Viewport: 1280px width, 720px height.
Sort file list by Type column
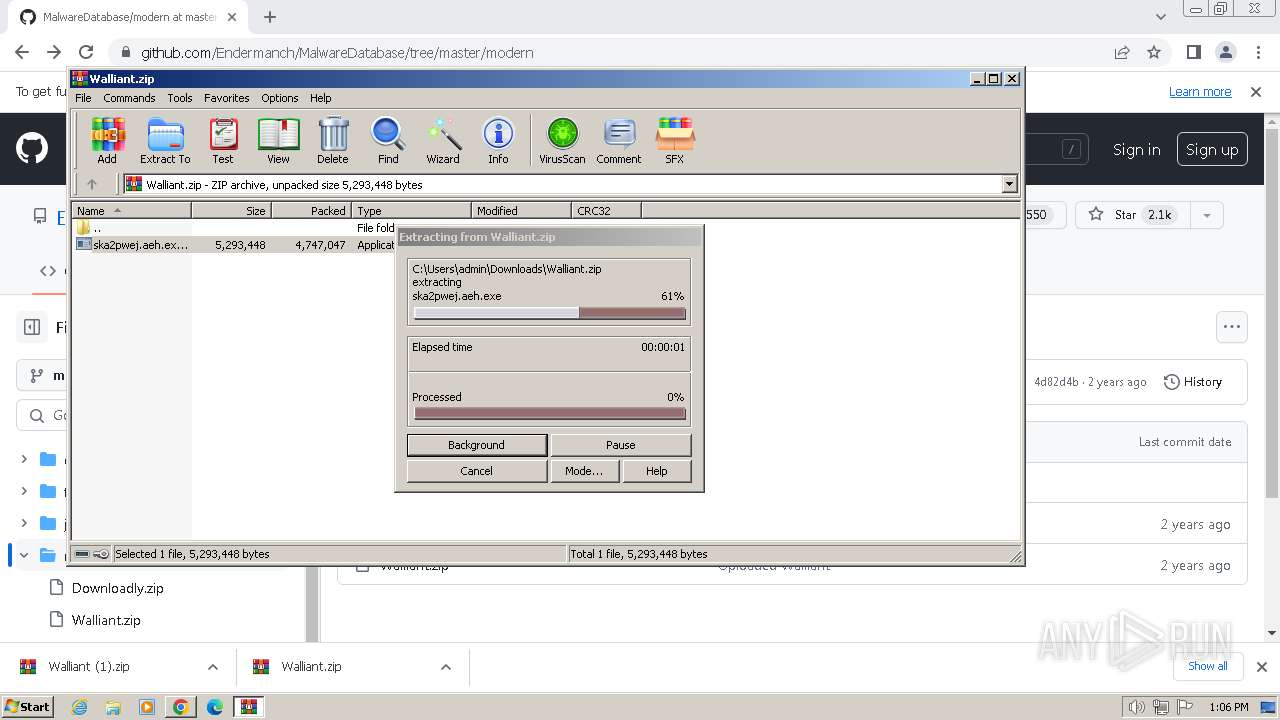pos(411,210)
